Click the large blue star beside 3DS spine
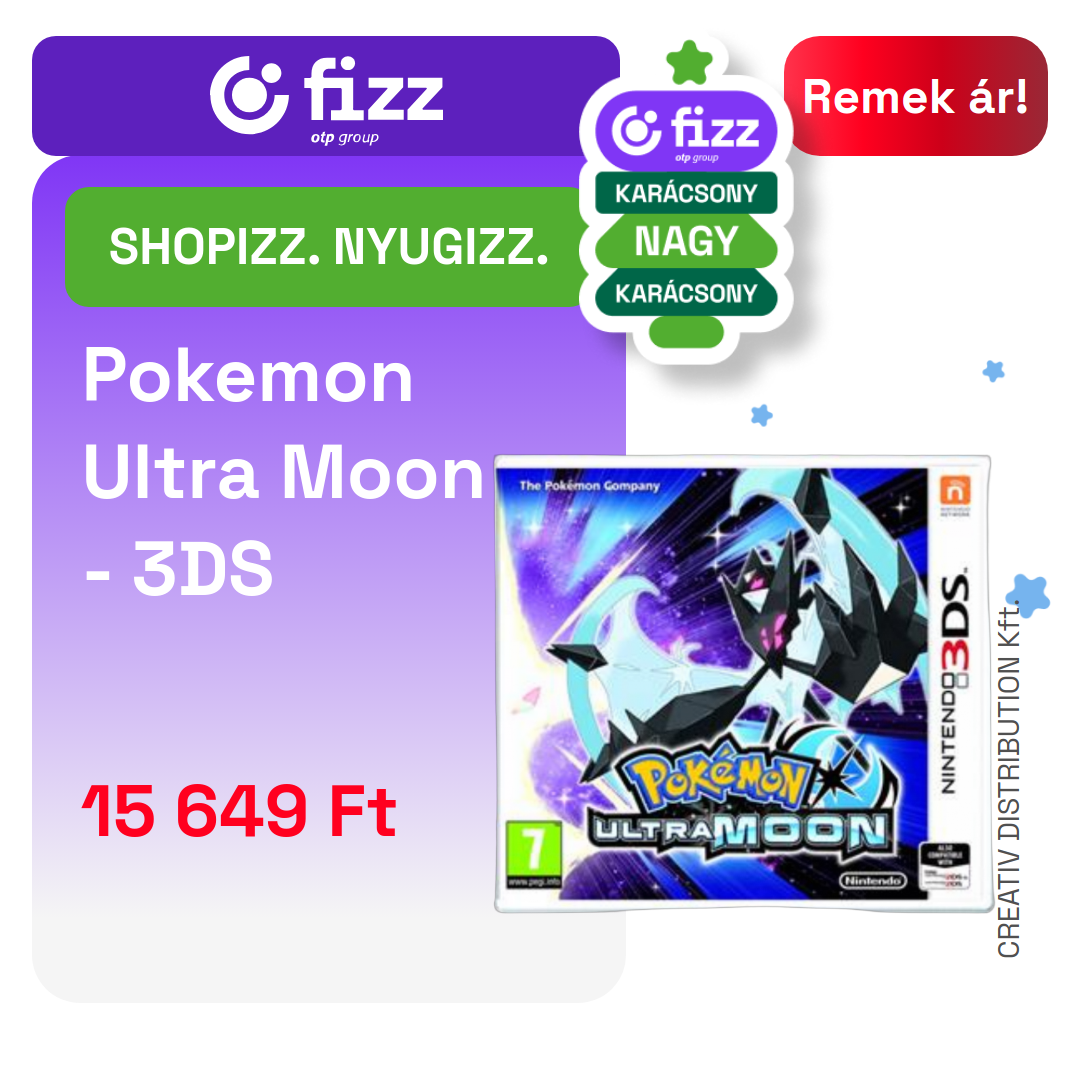This screenshot has height=1080, width=1080. 1029,595
